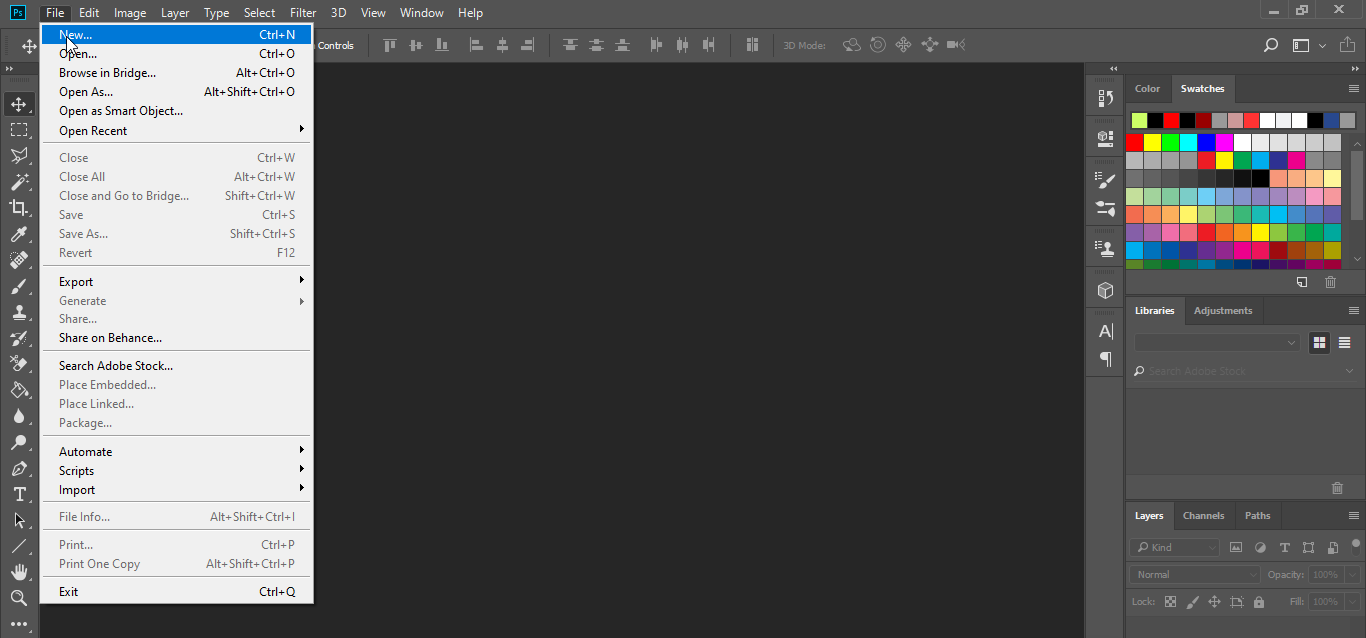Select the History Brush tool

coord(19,338)
